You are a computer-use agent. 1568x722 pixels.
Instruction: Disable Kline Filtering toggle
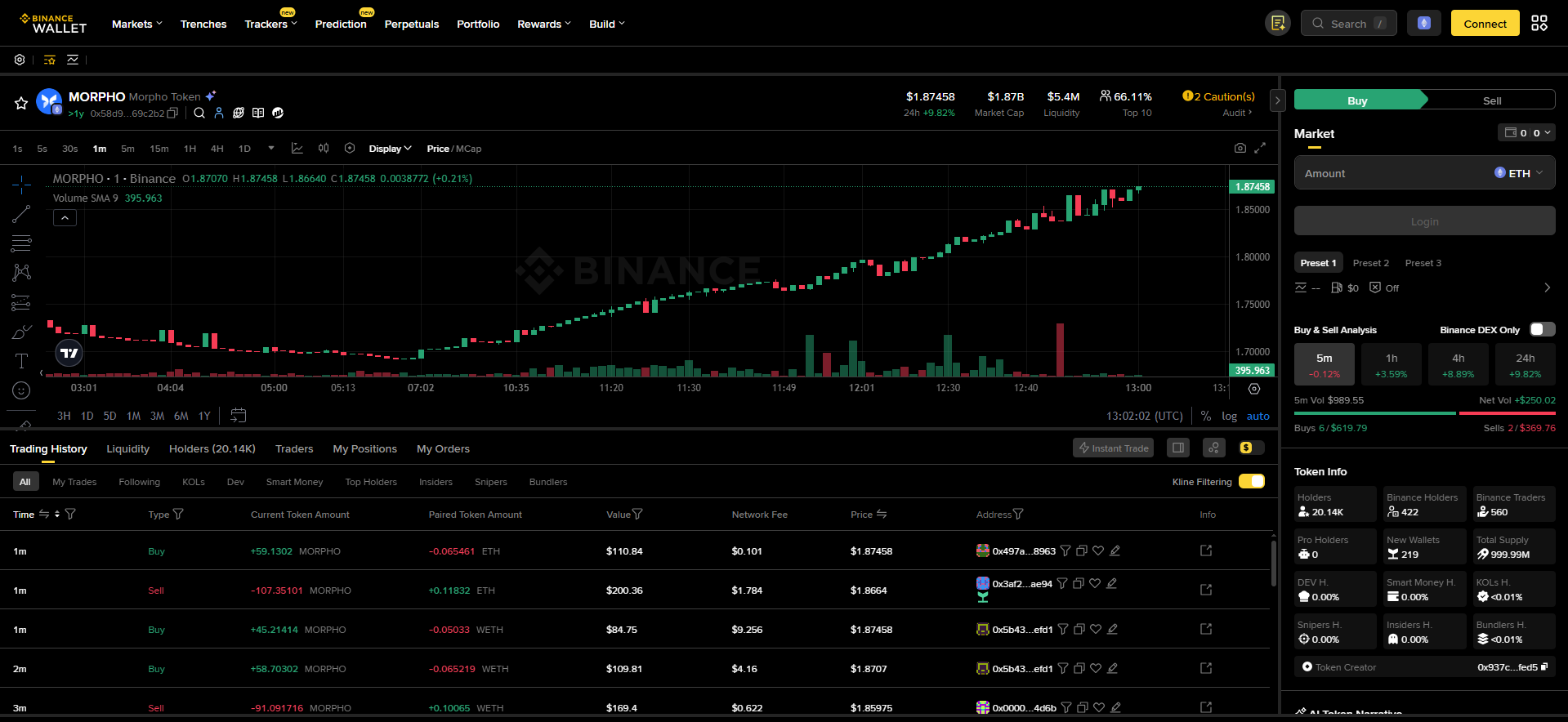point(1251,481)
